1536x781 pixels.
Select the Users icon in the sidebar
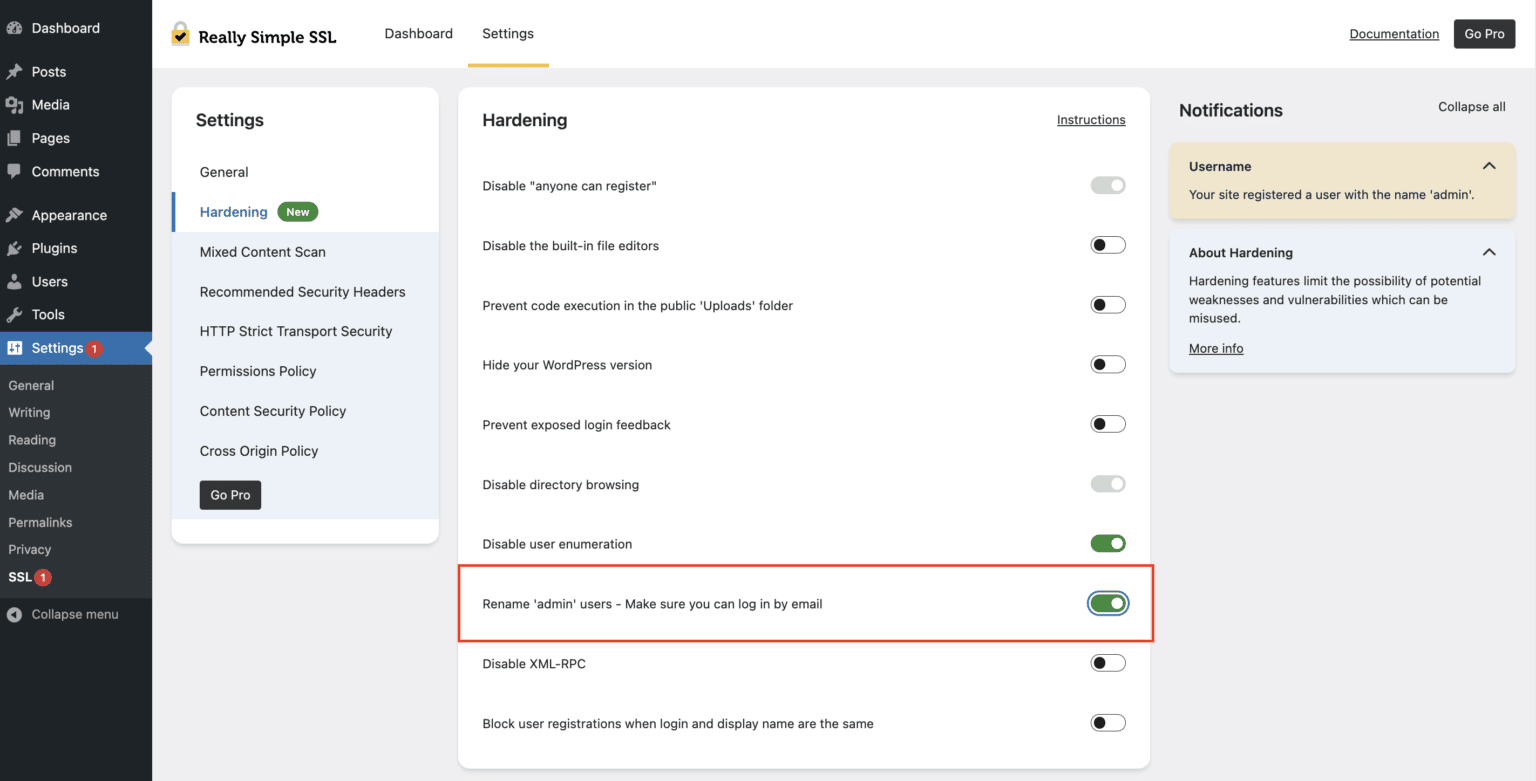coord(15,281)
